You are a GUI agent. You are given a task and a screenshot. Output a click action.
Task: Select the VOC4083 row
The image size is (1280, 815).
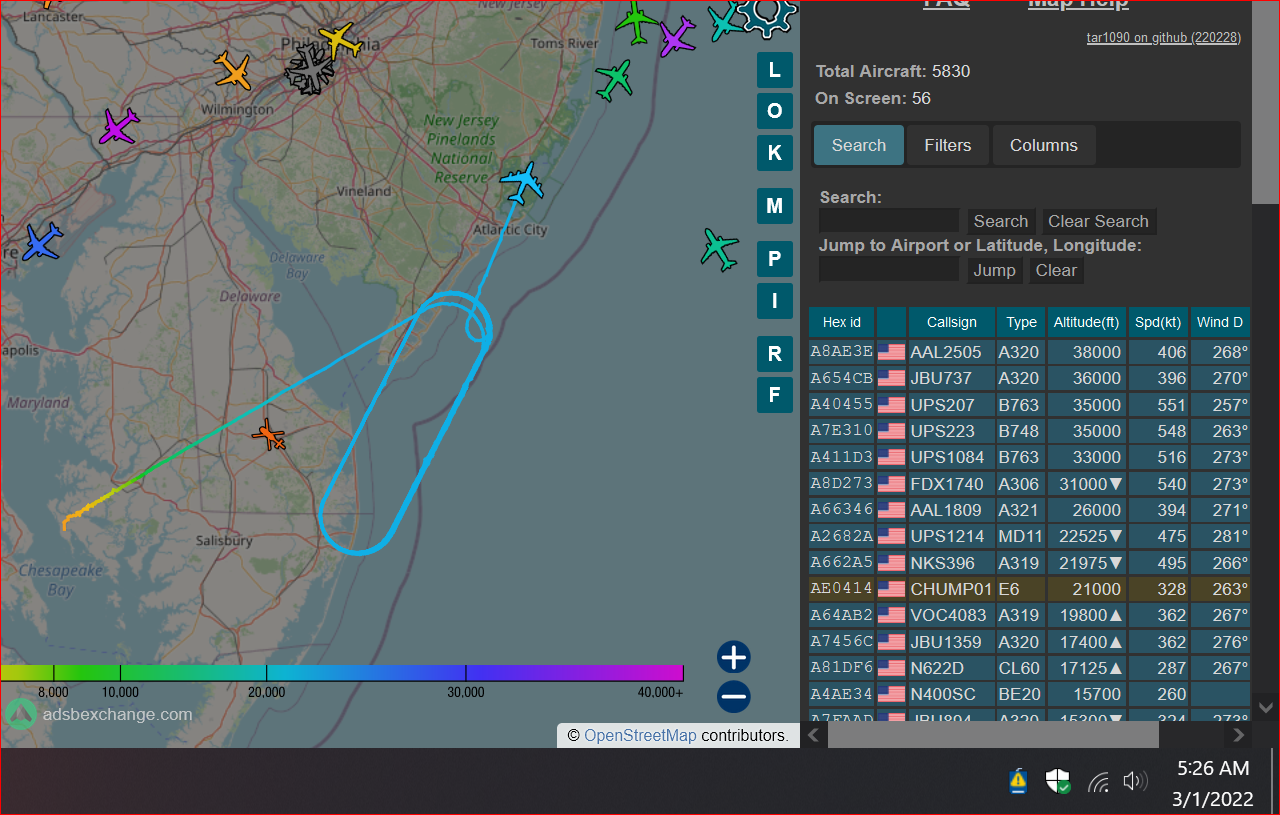(1029, 615)
